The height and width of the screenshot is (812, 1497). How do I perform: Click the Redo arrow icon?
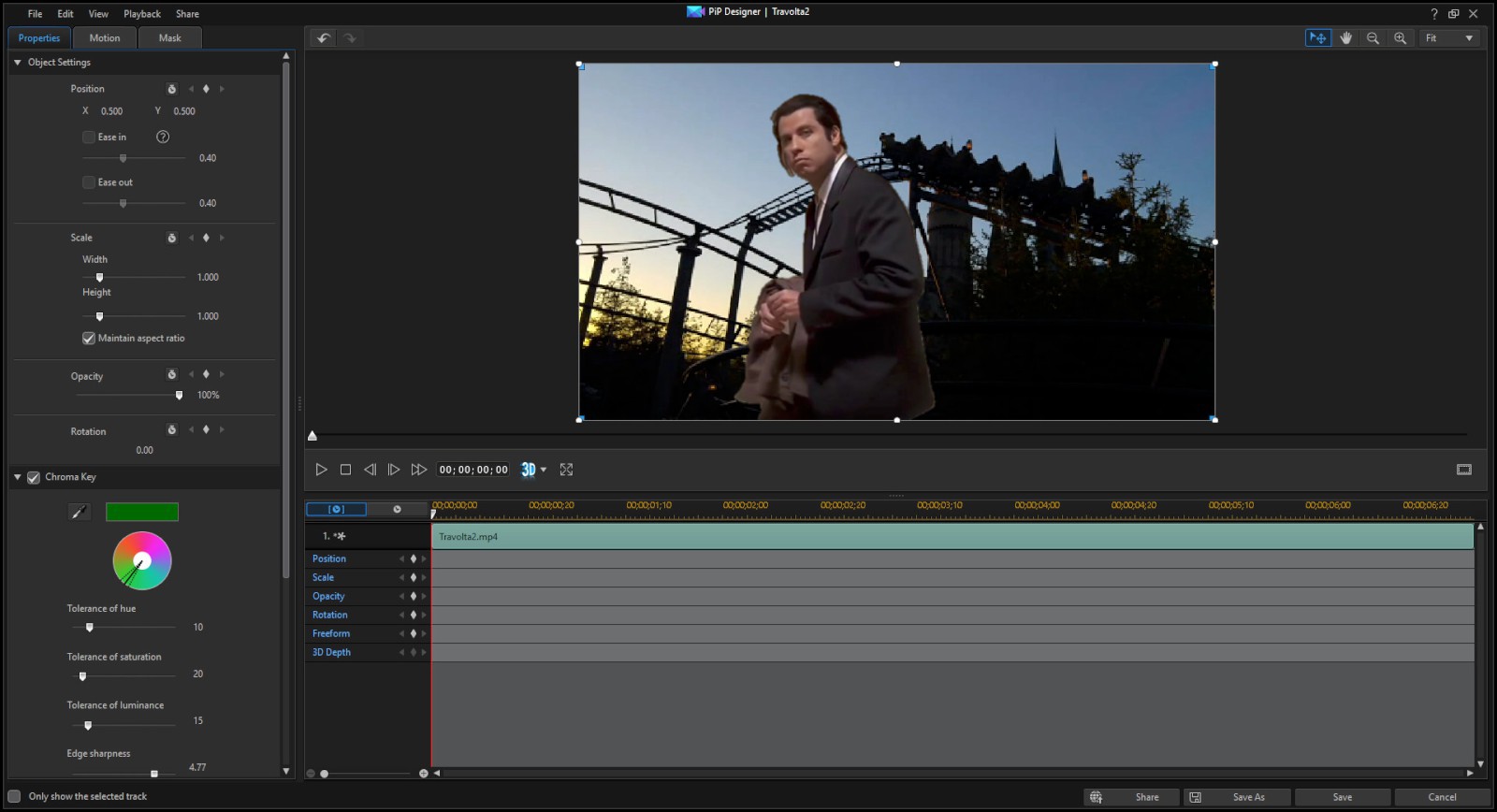[350, 38]
